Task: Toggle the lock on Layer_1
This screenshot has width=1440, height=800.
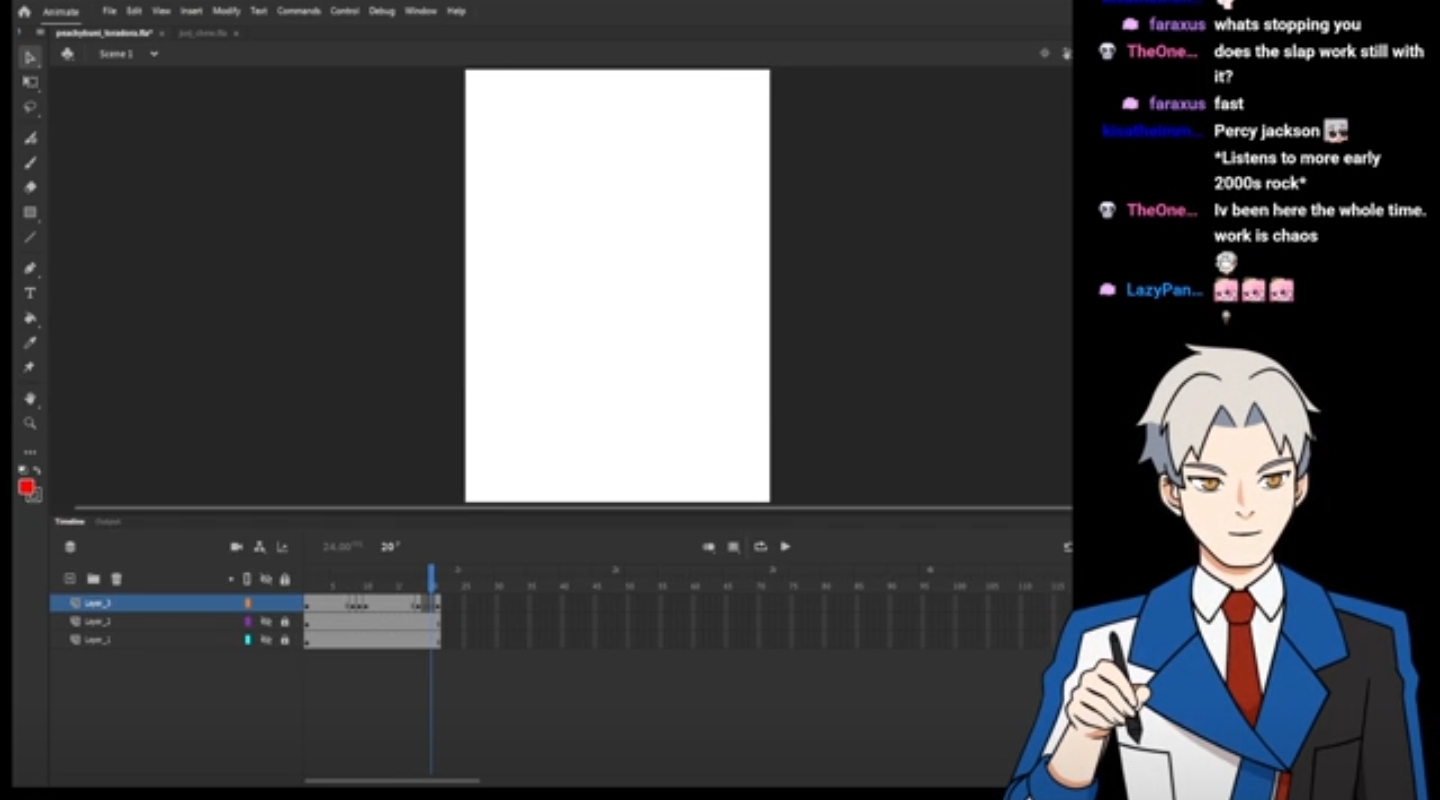Action: pos(285,640)
